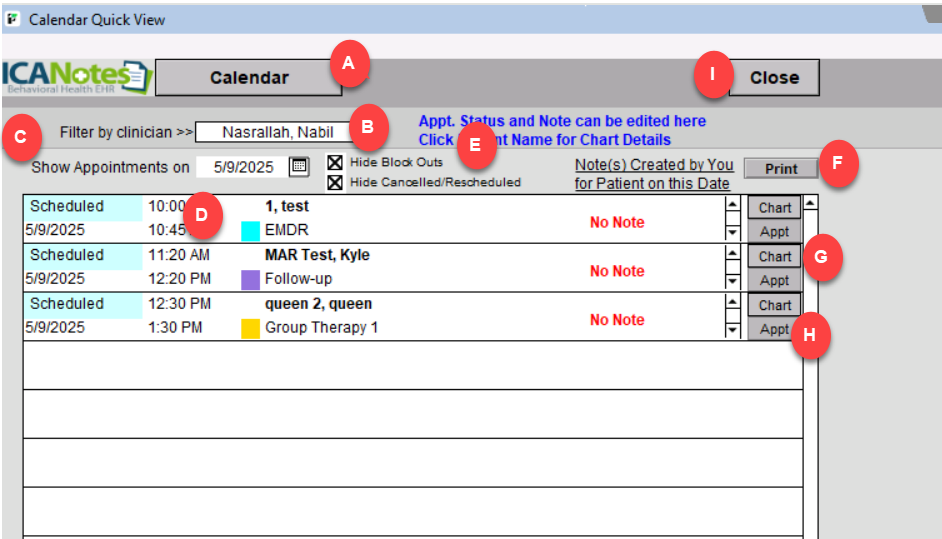942x539 pixels.
Task: Click the Calendar button
Action: coord(249,78)
